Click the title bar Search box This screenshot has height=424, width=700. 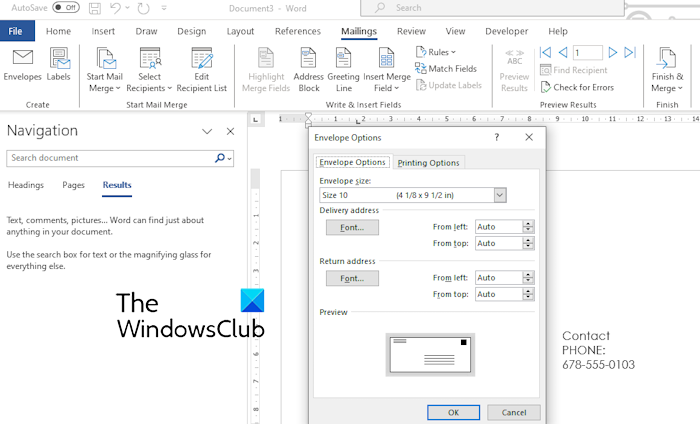pyautogui.click(x=492, y=8)
